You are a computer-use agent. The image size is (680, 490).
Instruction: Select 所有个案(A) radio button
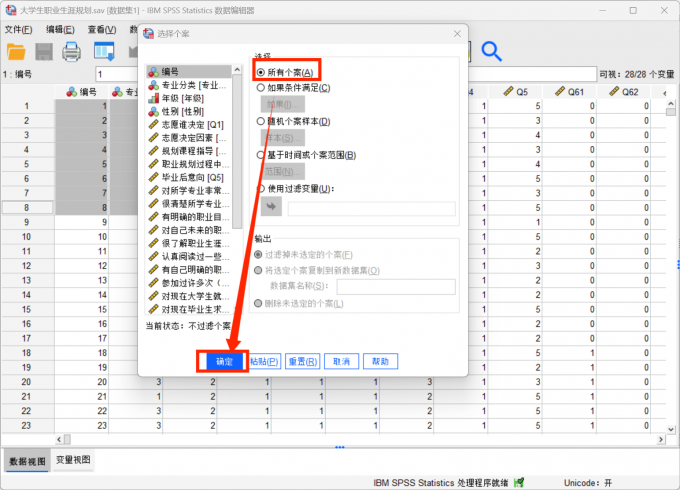(x=261, y=72)
